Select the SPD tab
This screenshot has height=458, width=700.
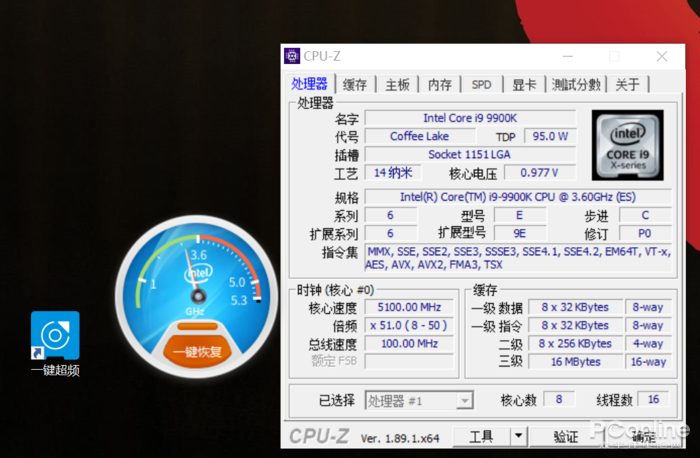(481, 84)
